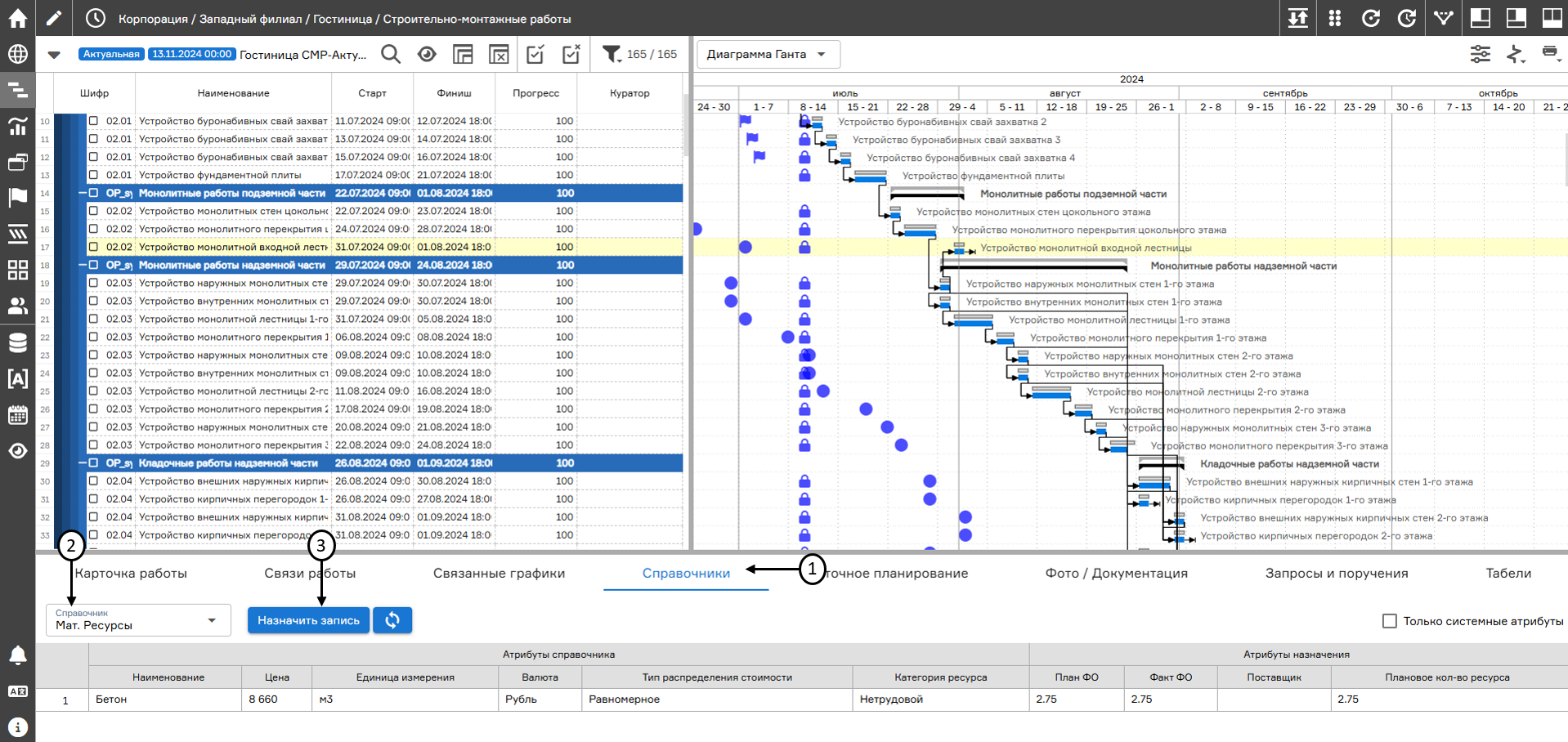The width and height of the screenshot is (1568, 742).
Task: Switch to 'Связанные графики' tab
Action: [x=499, y=573]
